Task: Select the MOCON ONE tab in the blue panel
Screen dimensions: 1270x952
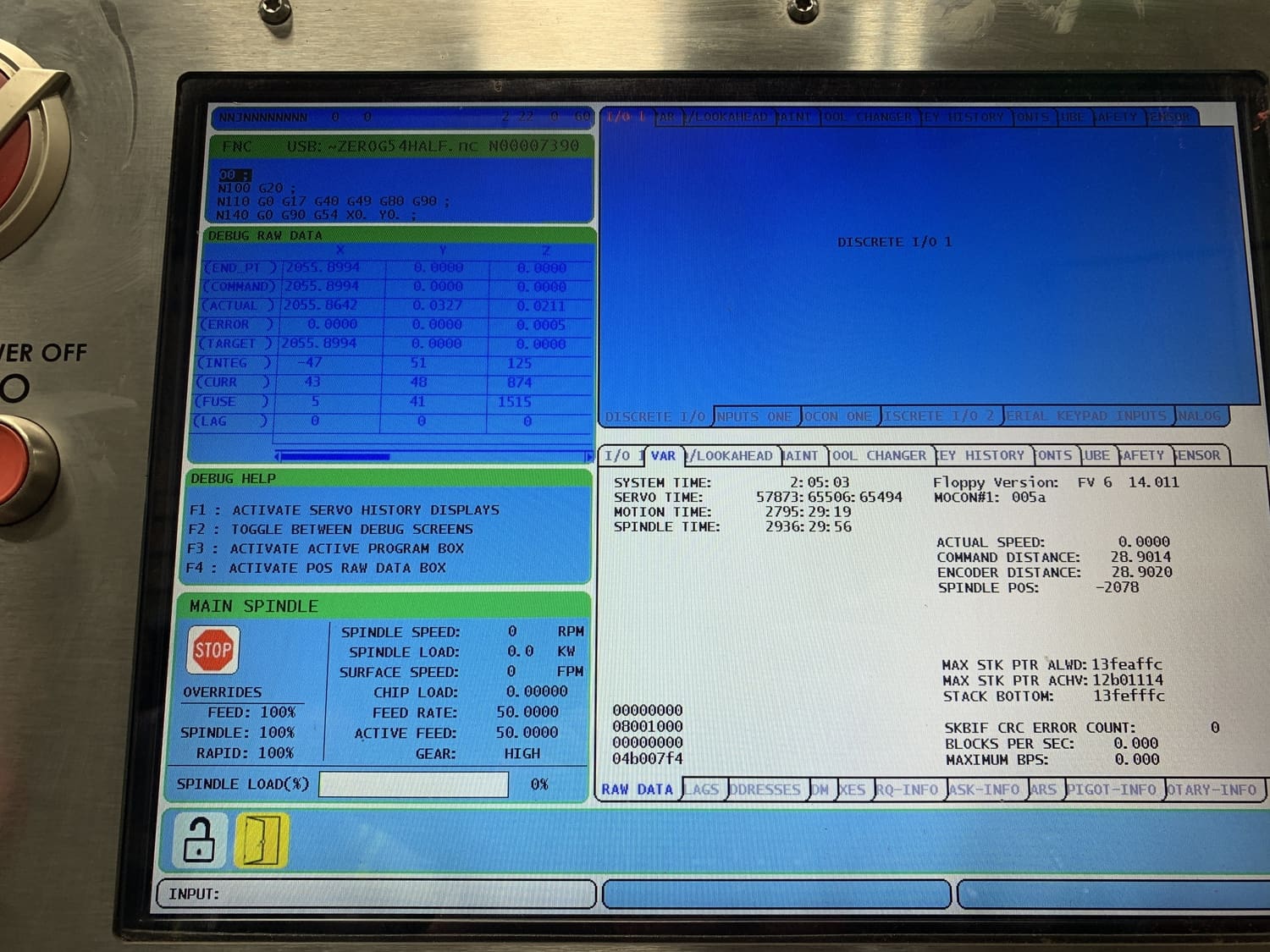Action: click(837, 416)
